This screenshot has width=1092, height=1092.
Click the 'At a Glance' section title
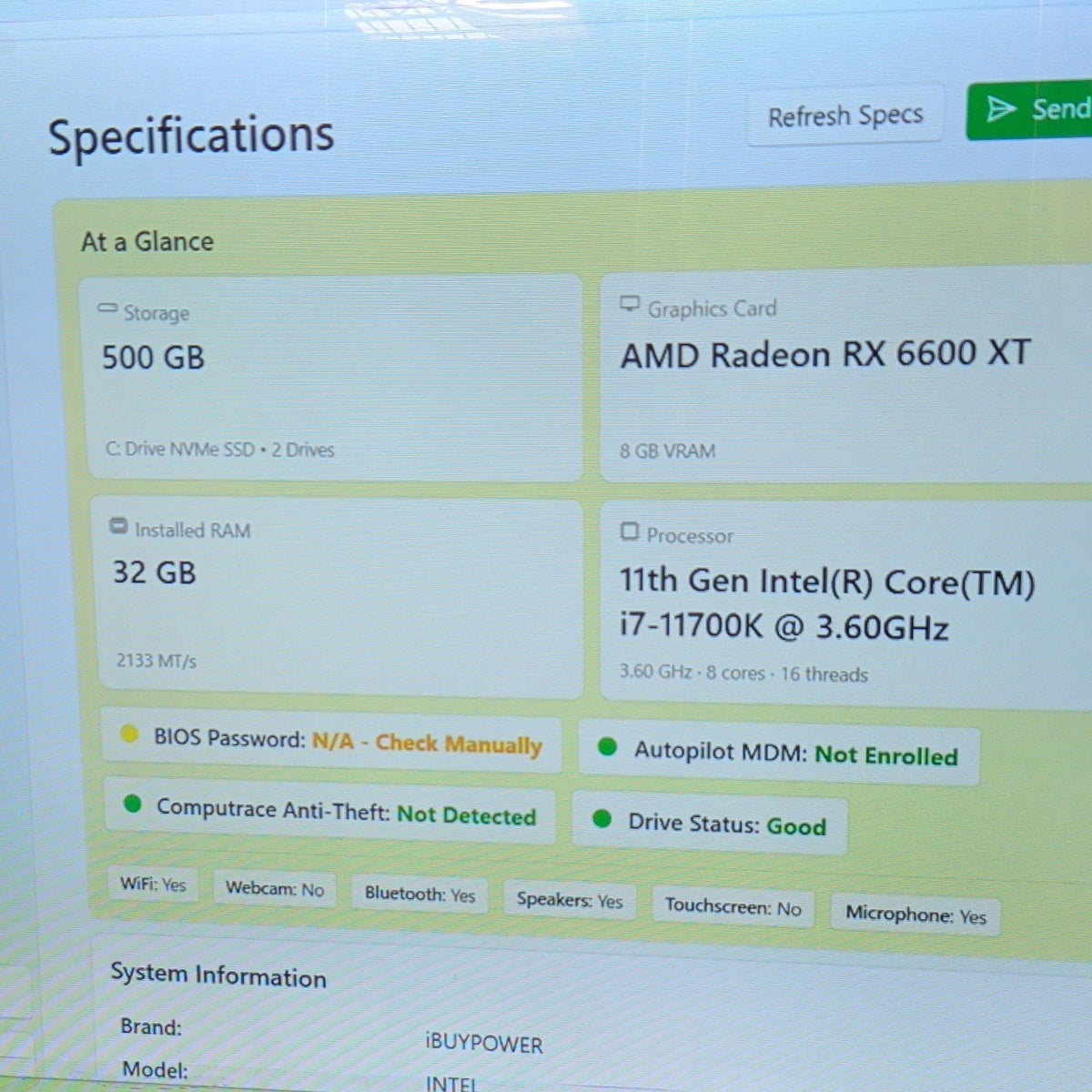(x=147, y=241)
